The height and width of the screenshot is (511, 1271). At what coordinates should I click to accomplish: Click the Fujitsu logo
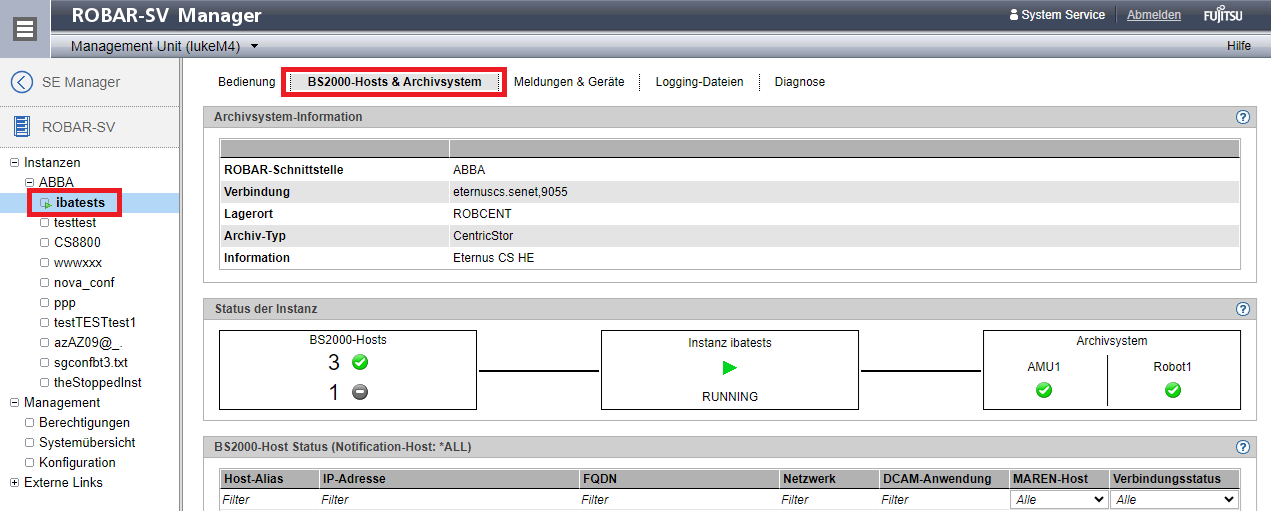[1223, 15]
